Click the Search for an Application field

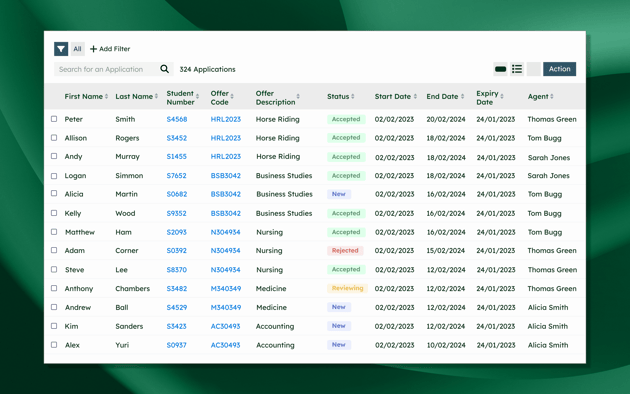click(106, 69)
